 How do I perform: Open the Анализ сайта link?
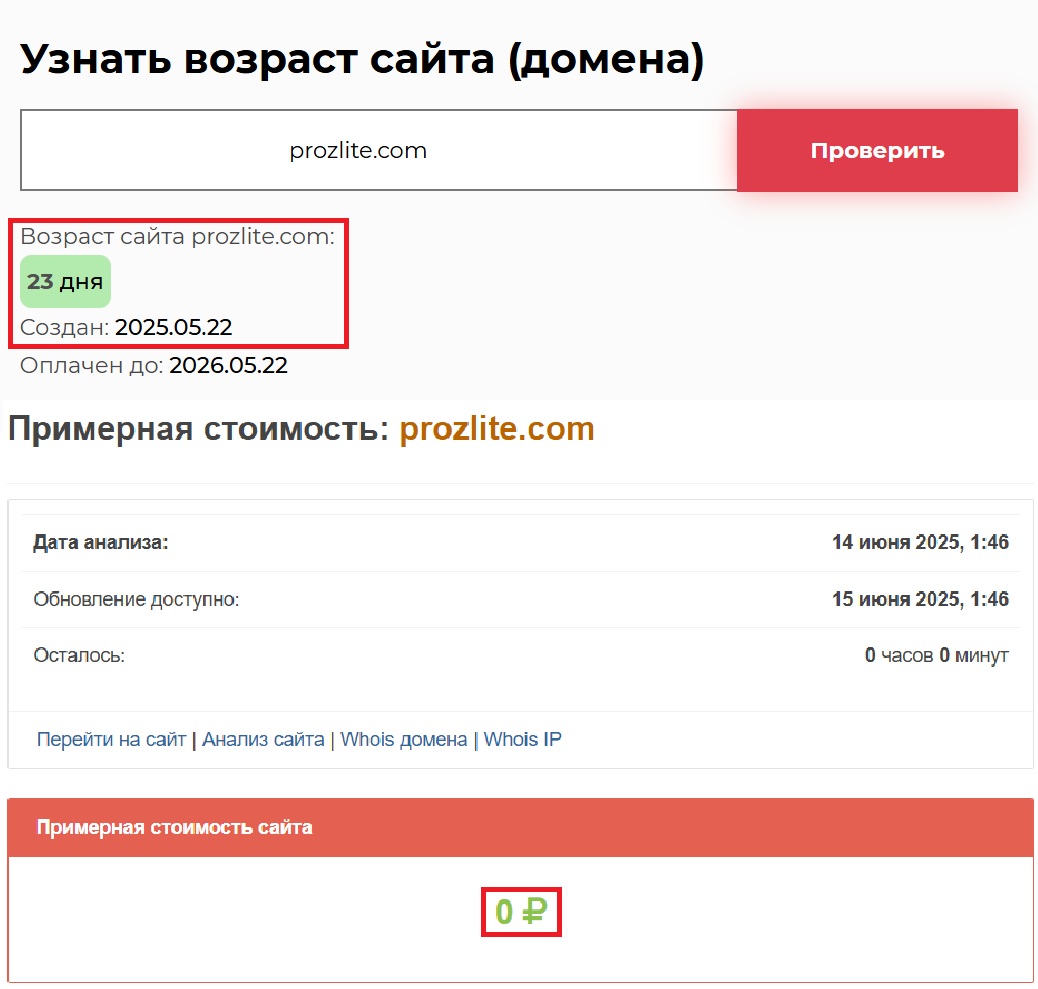(263, 740)
